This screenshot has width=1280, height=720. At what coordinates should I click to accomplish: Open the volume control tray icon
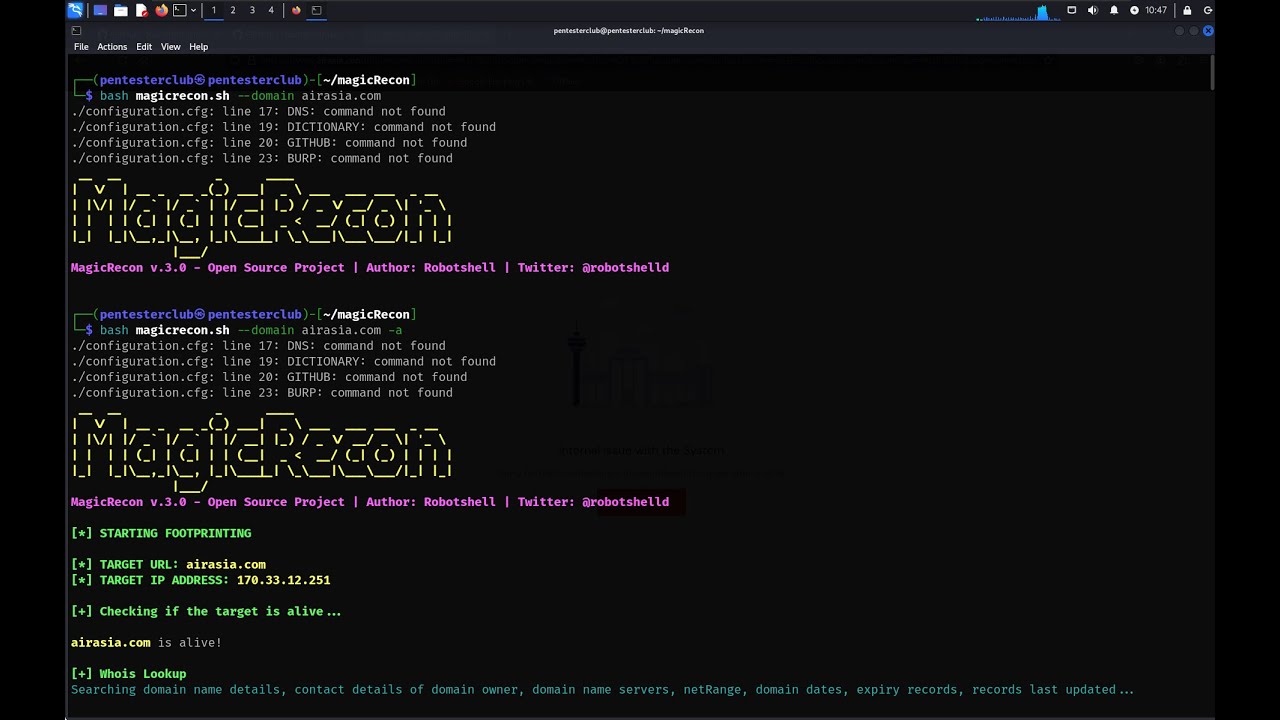click(x=1092, y=10)
